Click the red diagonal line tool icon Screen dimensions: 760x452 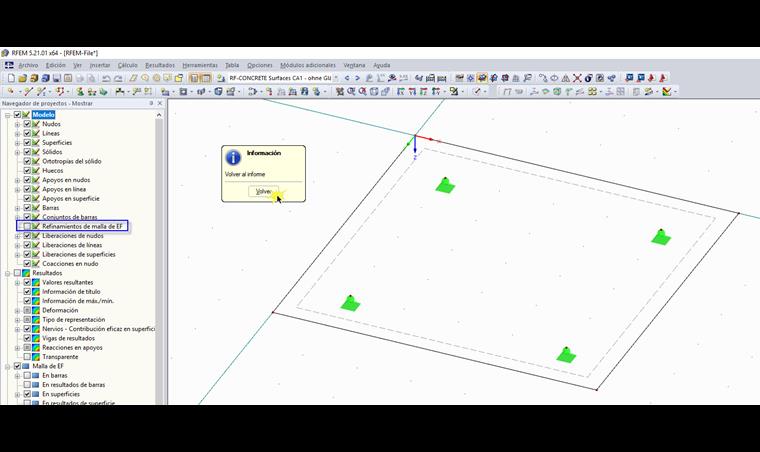click(x=29, y=92)
